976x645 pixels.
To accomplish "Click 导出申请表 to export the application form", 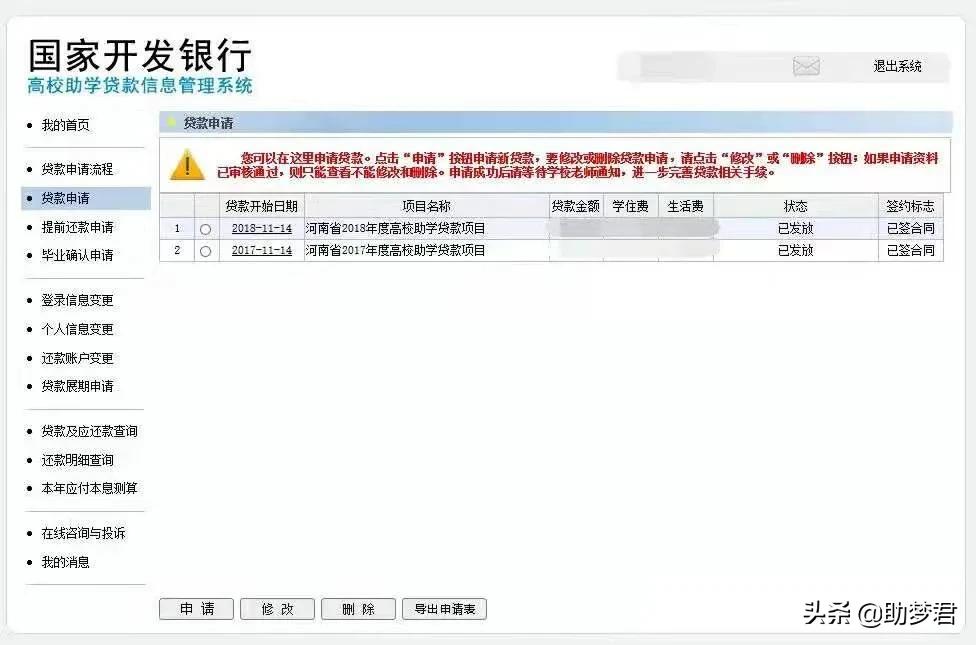I will pyautogui.click(x=443, y=608).
